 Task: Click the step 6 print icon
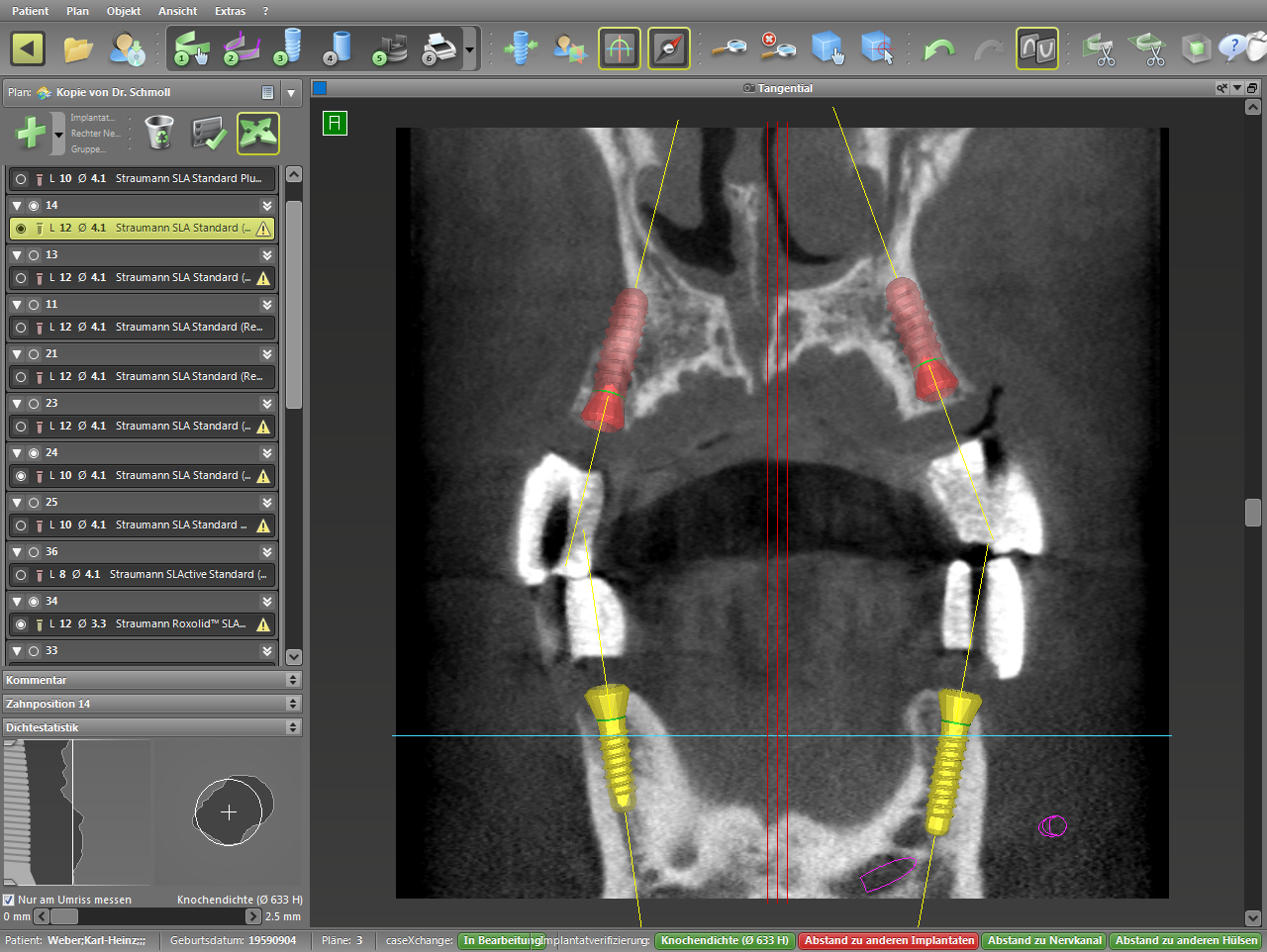pyautogui.click(x=439, y=48)
